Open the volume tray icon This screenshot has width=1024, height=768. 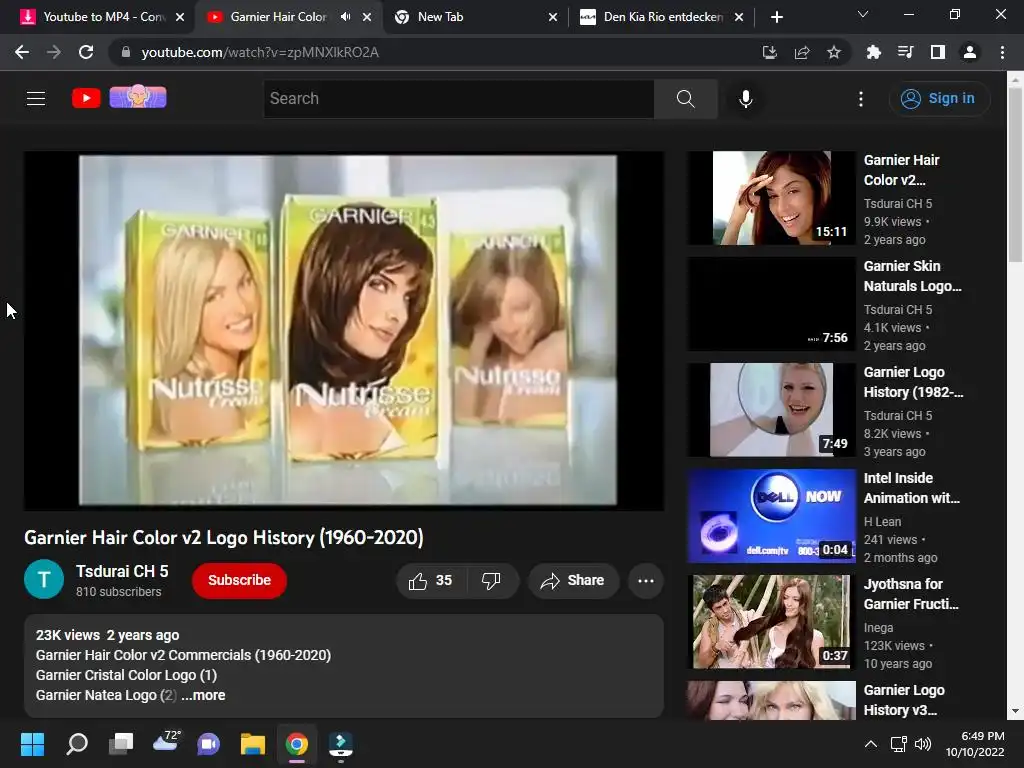coord(923,744)
